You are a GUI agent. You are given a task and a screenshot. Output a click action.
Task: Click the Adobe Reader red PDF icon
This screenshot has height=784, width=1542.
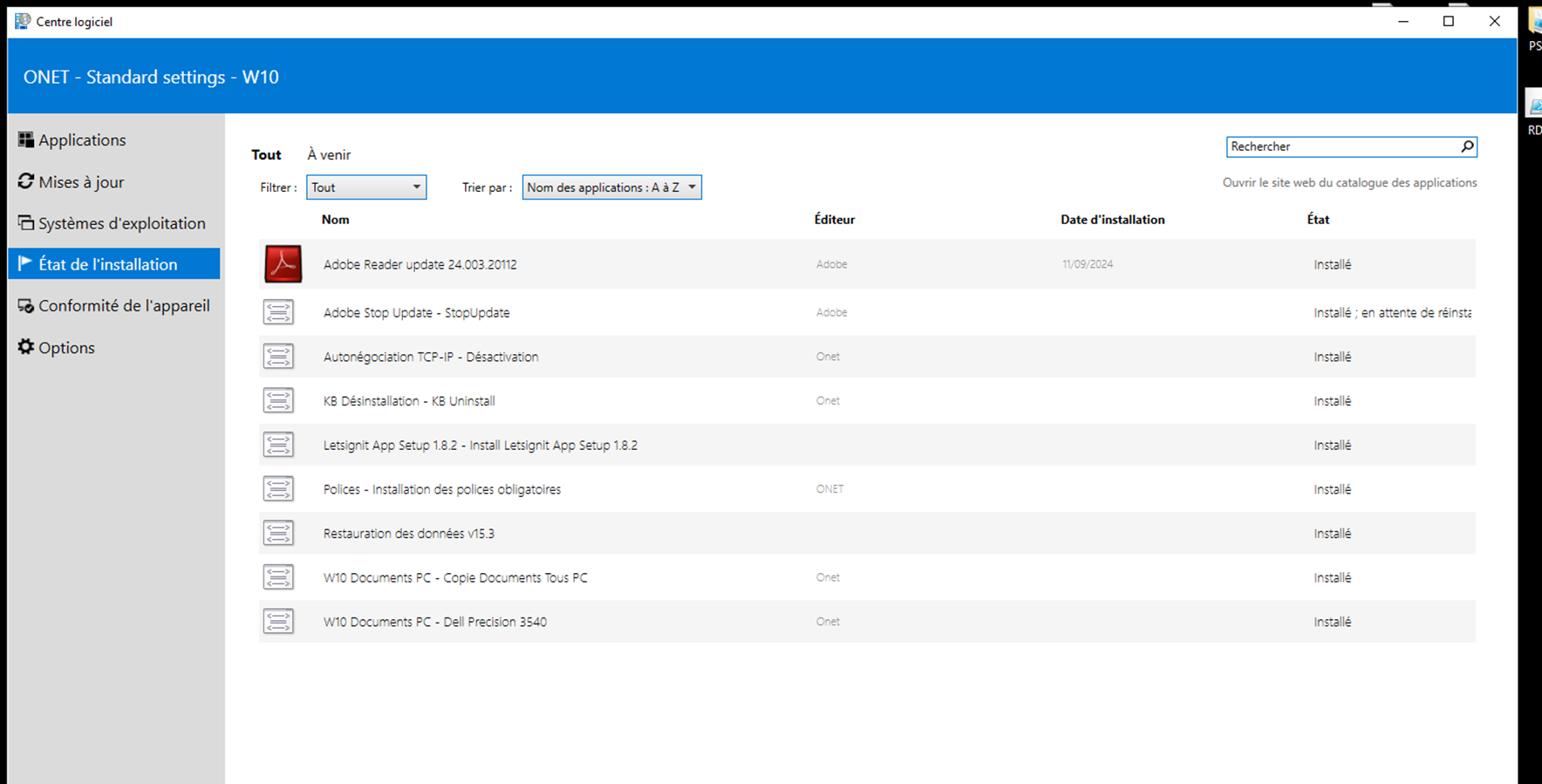(283, 264)
